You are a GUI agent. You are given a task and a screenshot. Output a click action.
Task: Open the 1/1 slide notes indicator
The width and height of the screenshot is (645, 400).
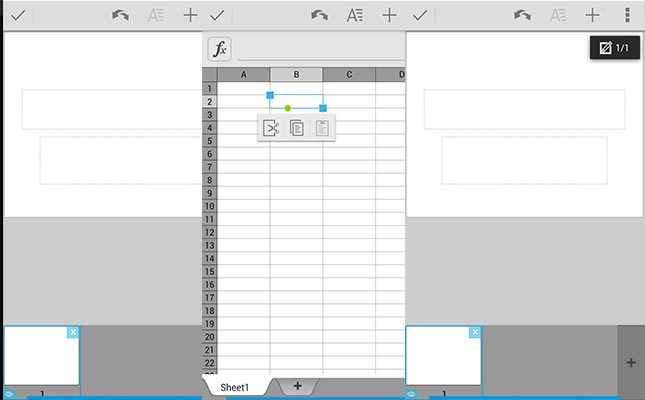pos(614,48)
